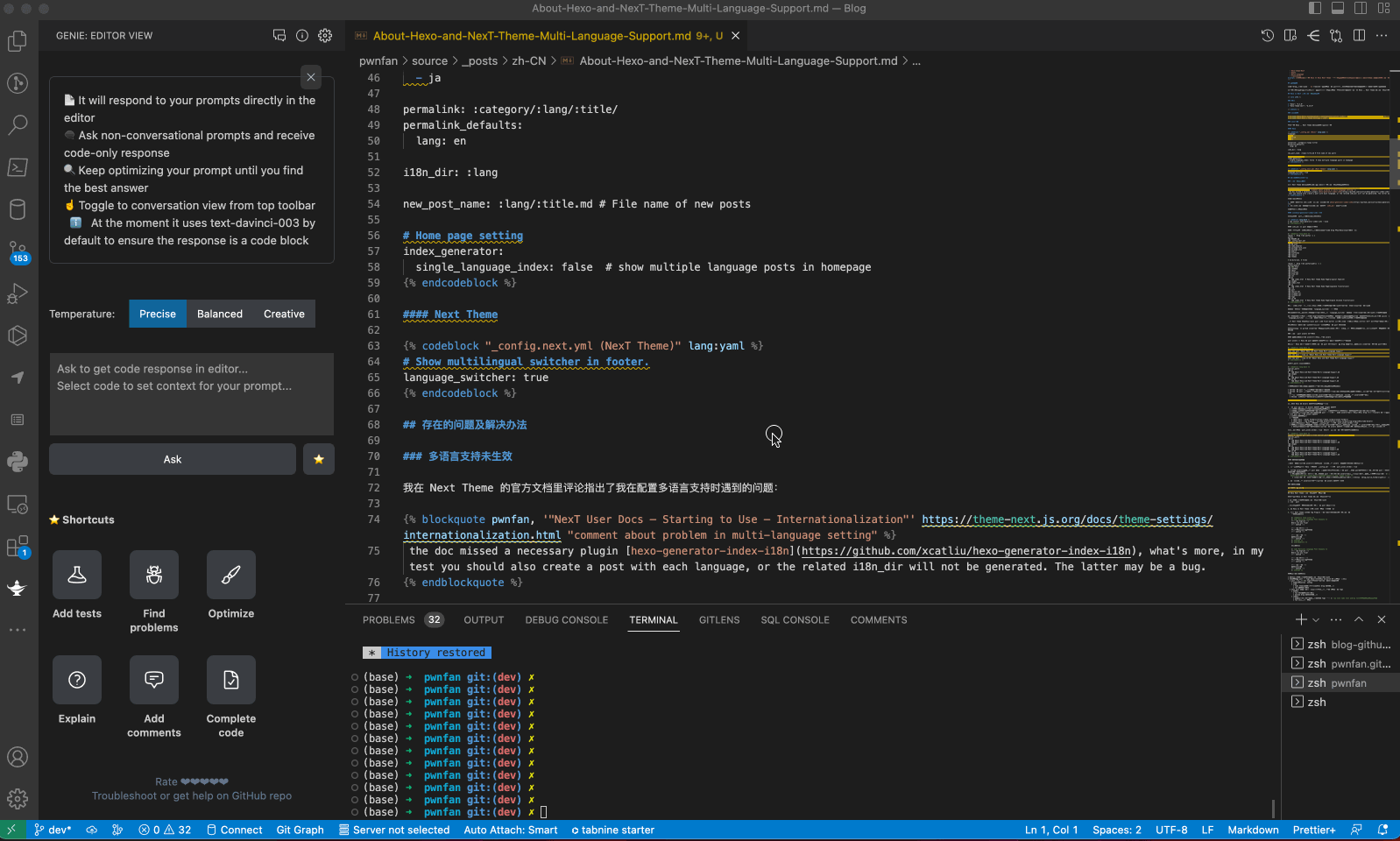Click the star favorite button beside Ask
The image size is (1400, 841).
pyautogui.click(x=319, y=459)
